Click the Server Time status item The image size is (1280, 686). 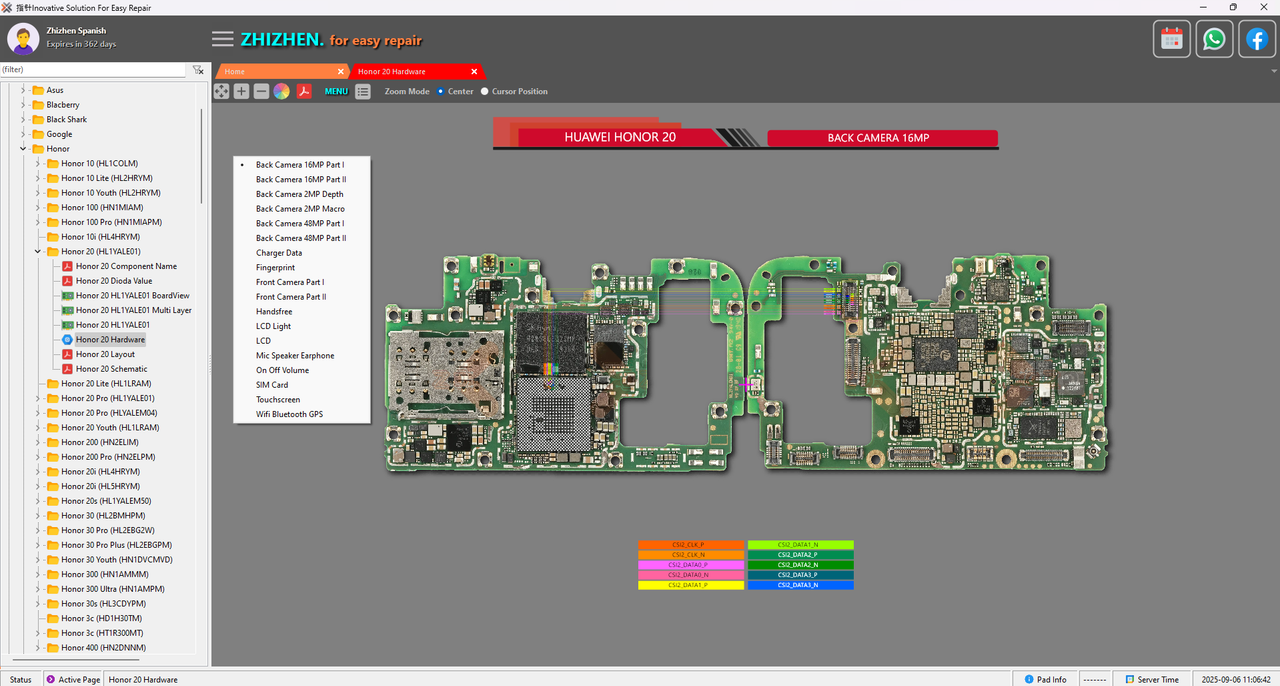pos(1151,679)
